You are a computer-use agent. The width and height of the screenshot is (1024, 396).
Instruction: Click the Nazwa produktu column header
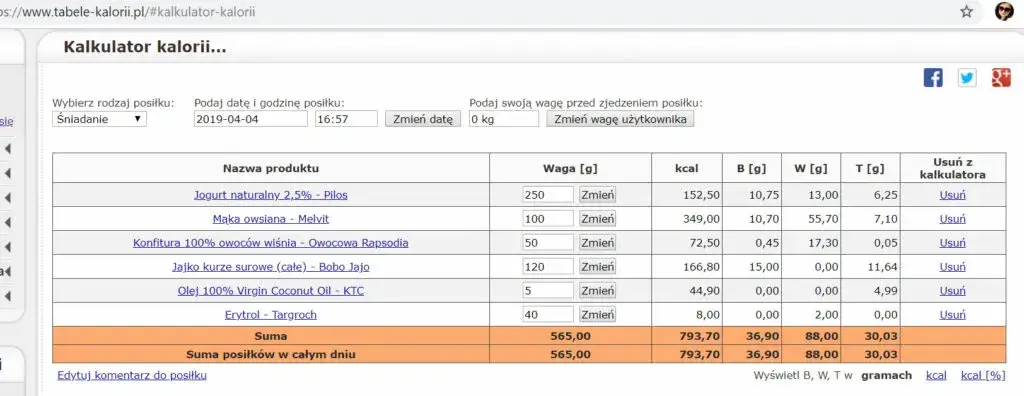(x=271, y=168)
